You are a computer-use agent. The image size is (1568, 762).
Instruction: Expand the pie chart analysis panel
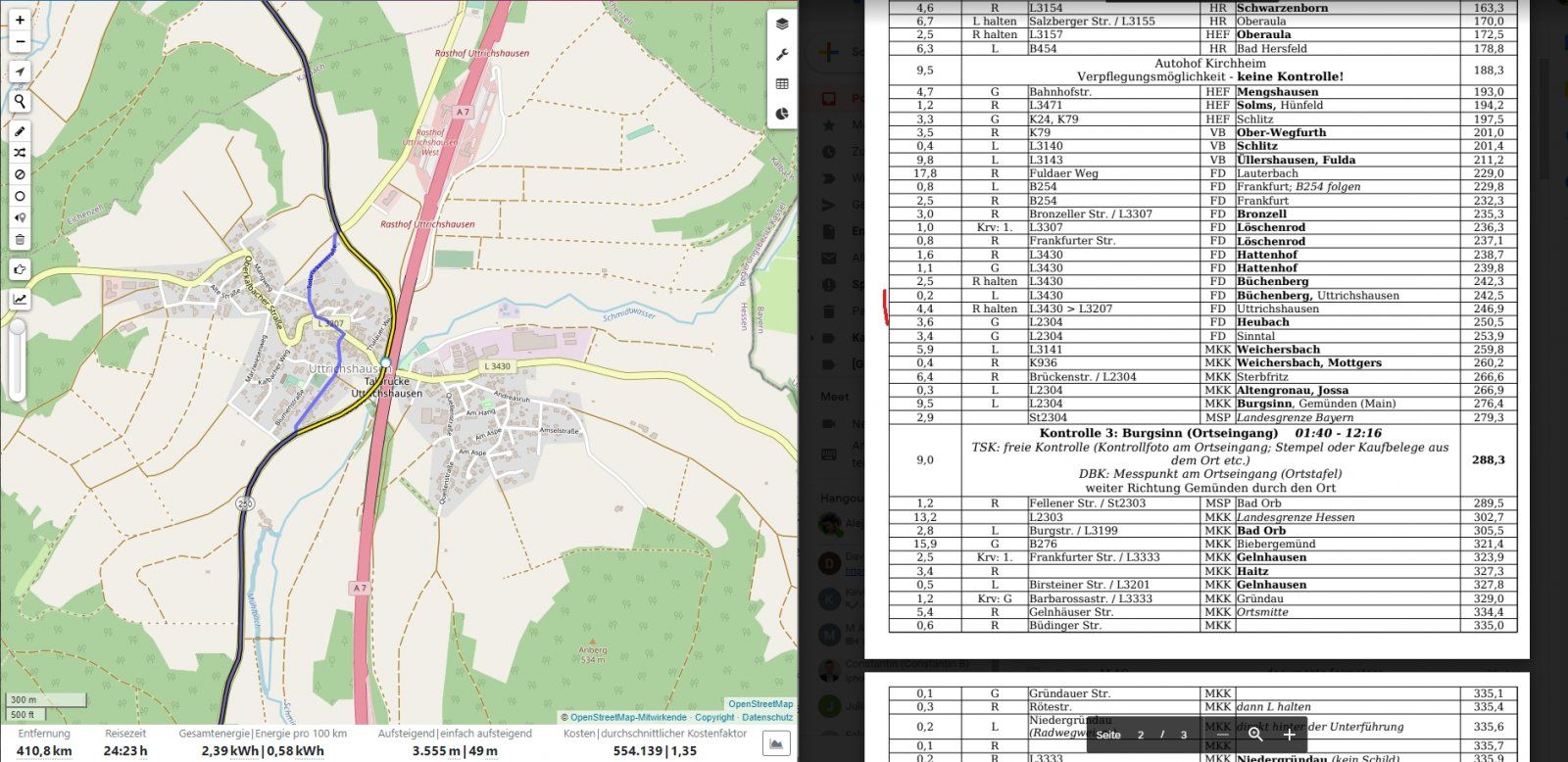click(781, 114)
